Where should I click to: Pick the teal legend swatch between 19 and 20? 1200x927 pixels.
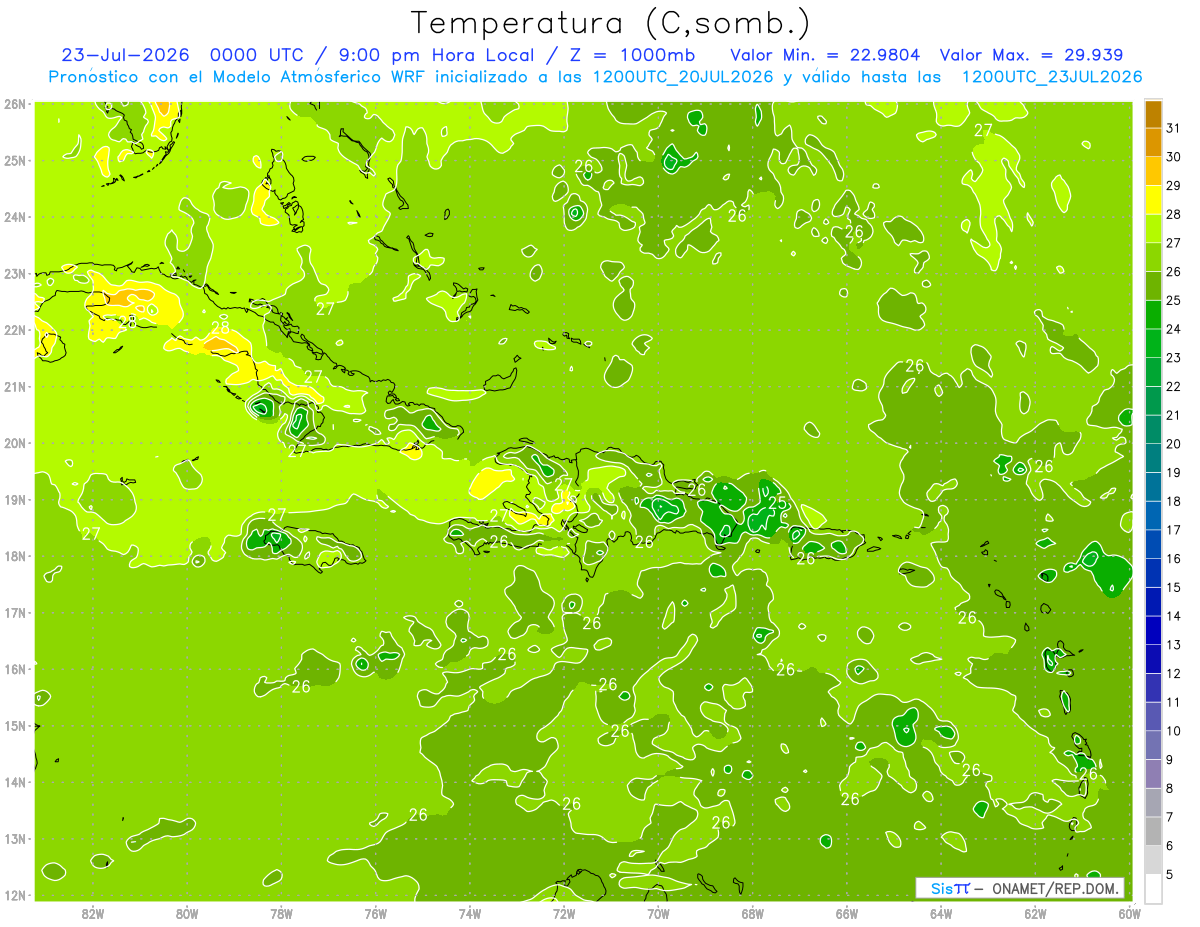(1153, 459)
